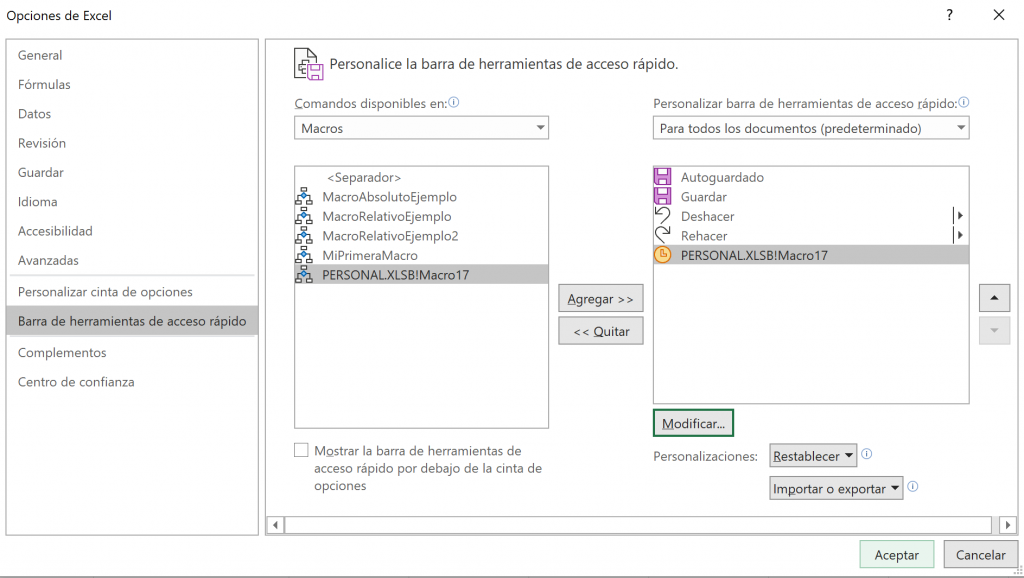
Task: Click the Rehacer redo arrow icon
Action: click(x=663, y=236)
